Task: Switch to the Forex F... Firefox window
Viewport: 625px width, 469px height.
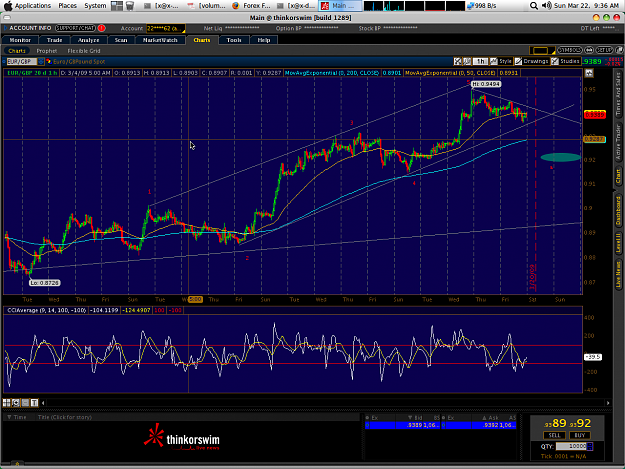Action: pyautogui.click(x=251, y=6)
